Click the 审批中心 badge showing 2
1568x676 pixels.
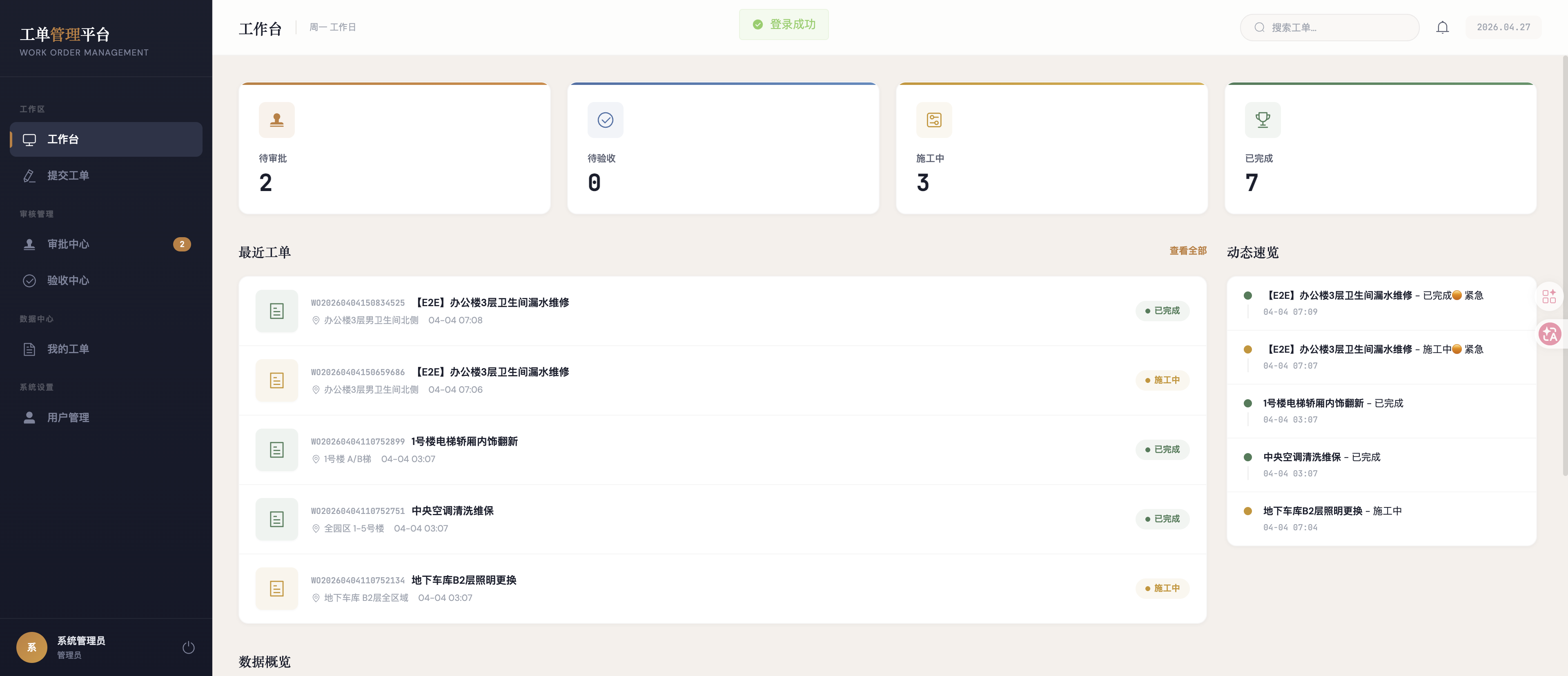[x=182, y=245]
